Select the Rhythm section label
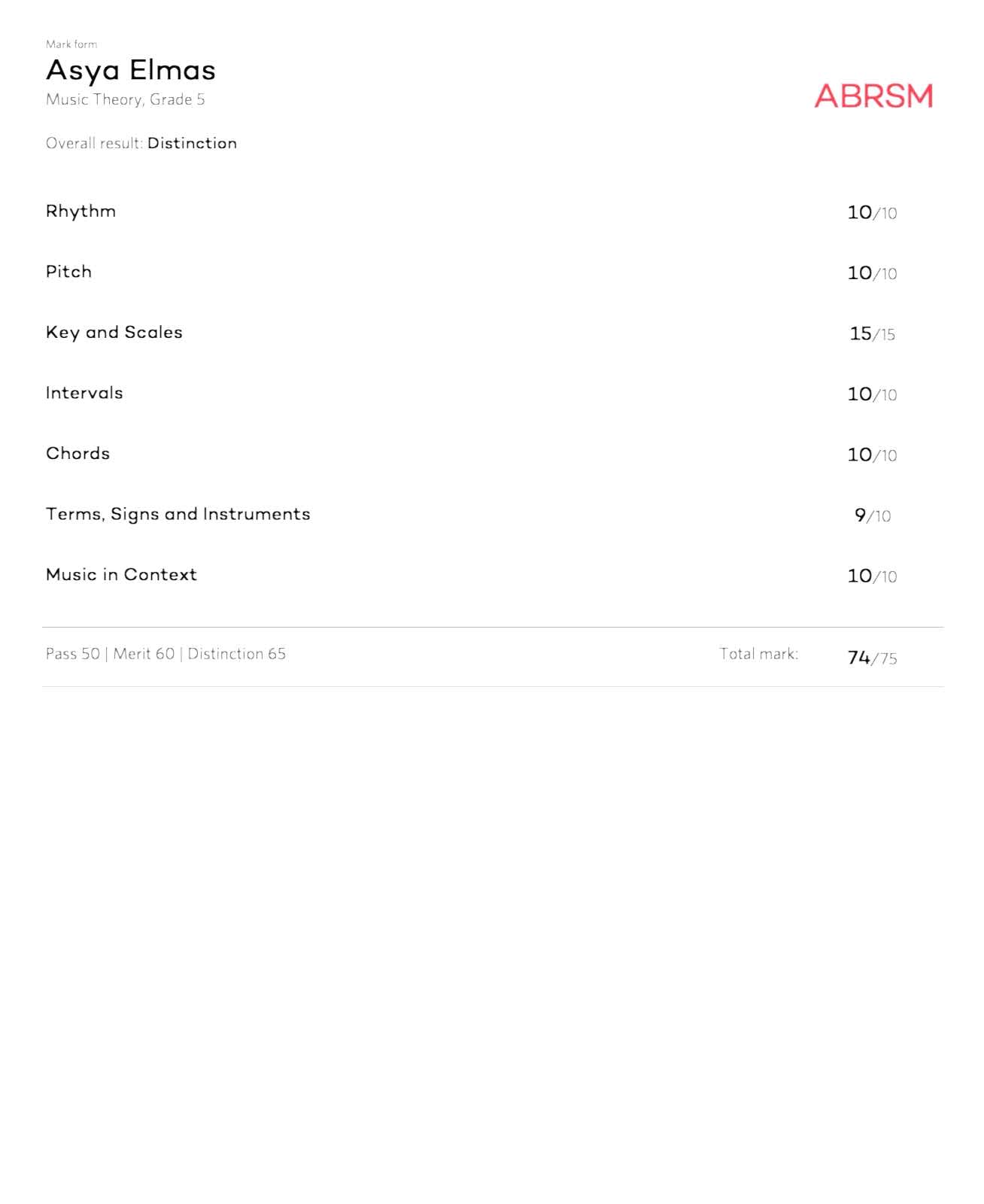Viewport: 984px width, 1204px height. [80, 211]
